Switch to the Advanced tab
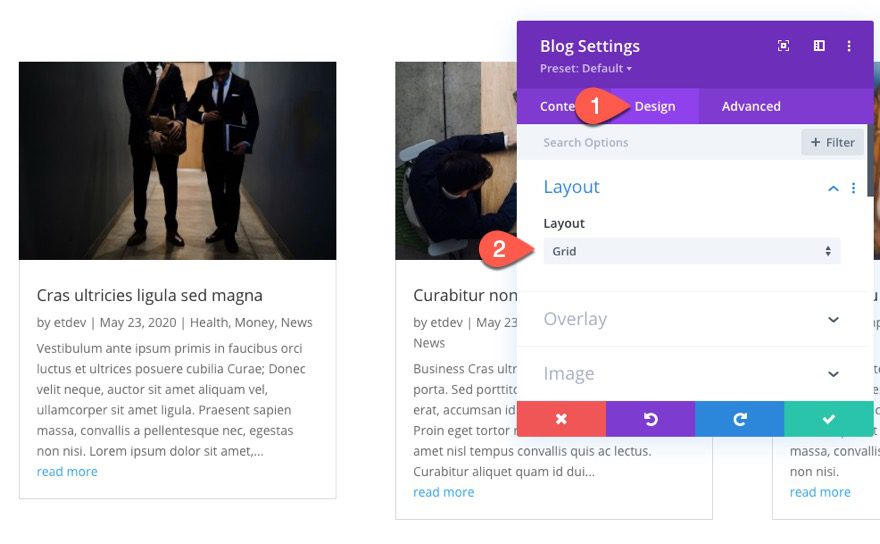This screenshot has width=880, height=544. (751, 106)
